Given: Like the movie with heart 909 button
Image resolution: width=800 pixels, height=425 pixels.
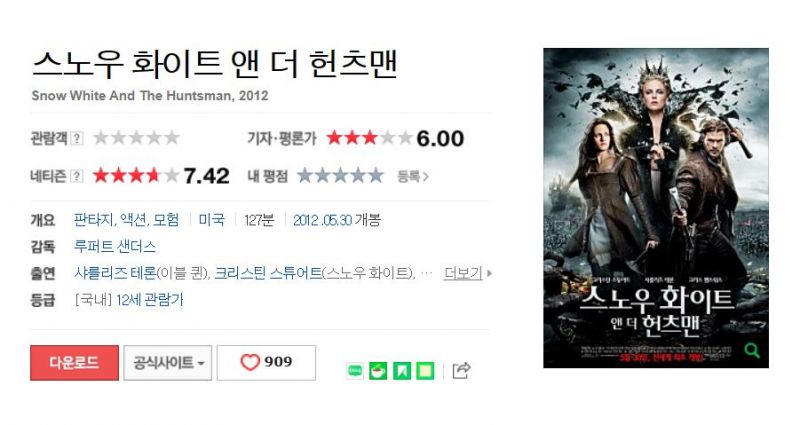Looking at the screenshot, I should 266,362.
